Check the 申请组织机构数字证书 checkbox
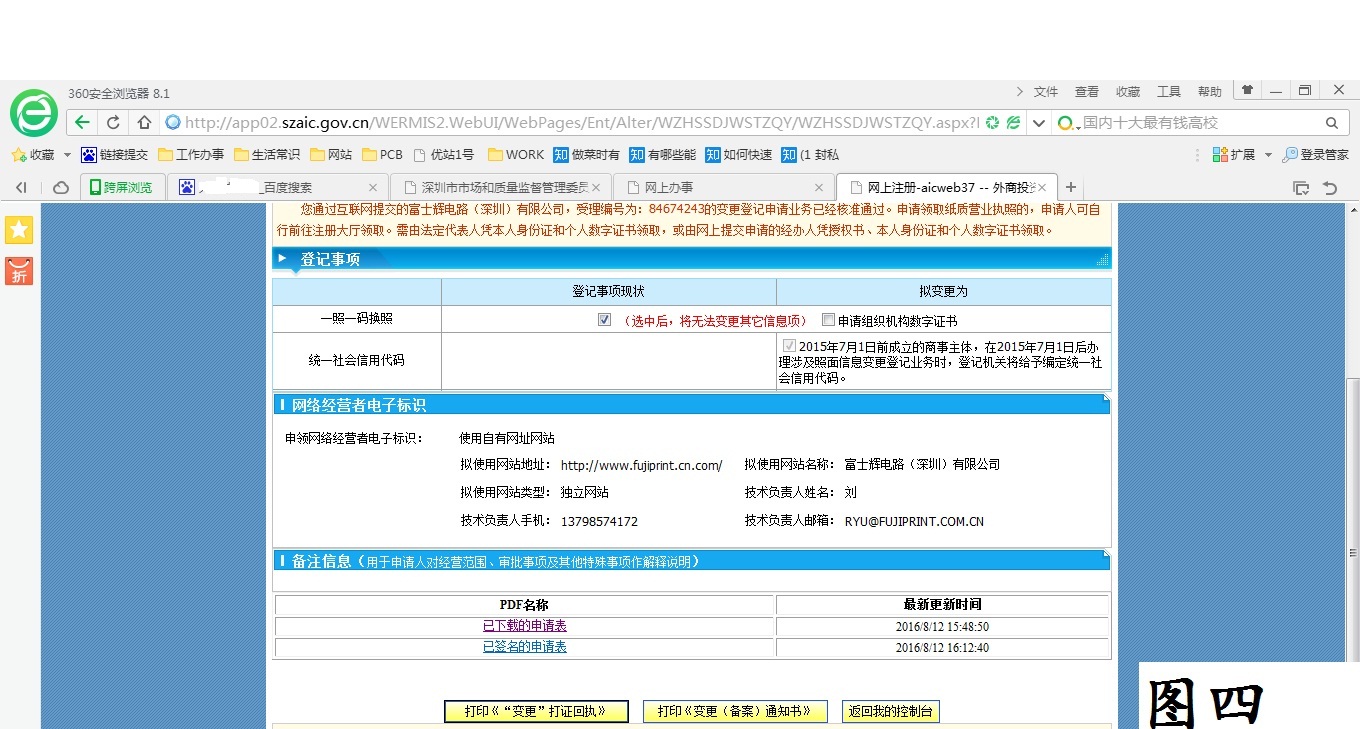The image size is (1360, 729). coord(828,320)
